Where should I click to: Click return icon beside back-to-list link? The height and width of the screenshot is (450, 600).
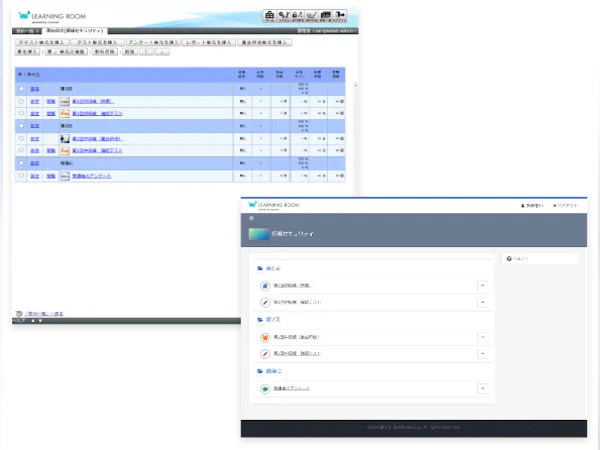pyautogui.click(x=19, y=314)
